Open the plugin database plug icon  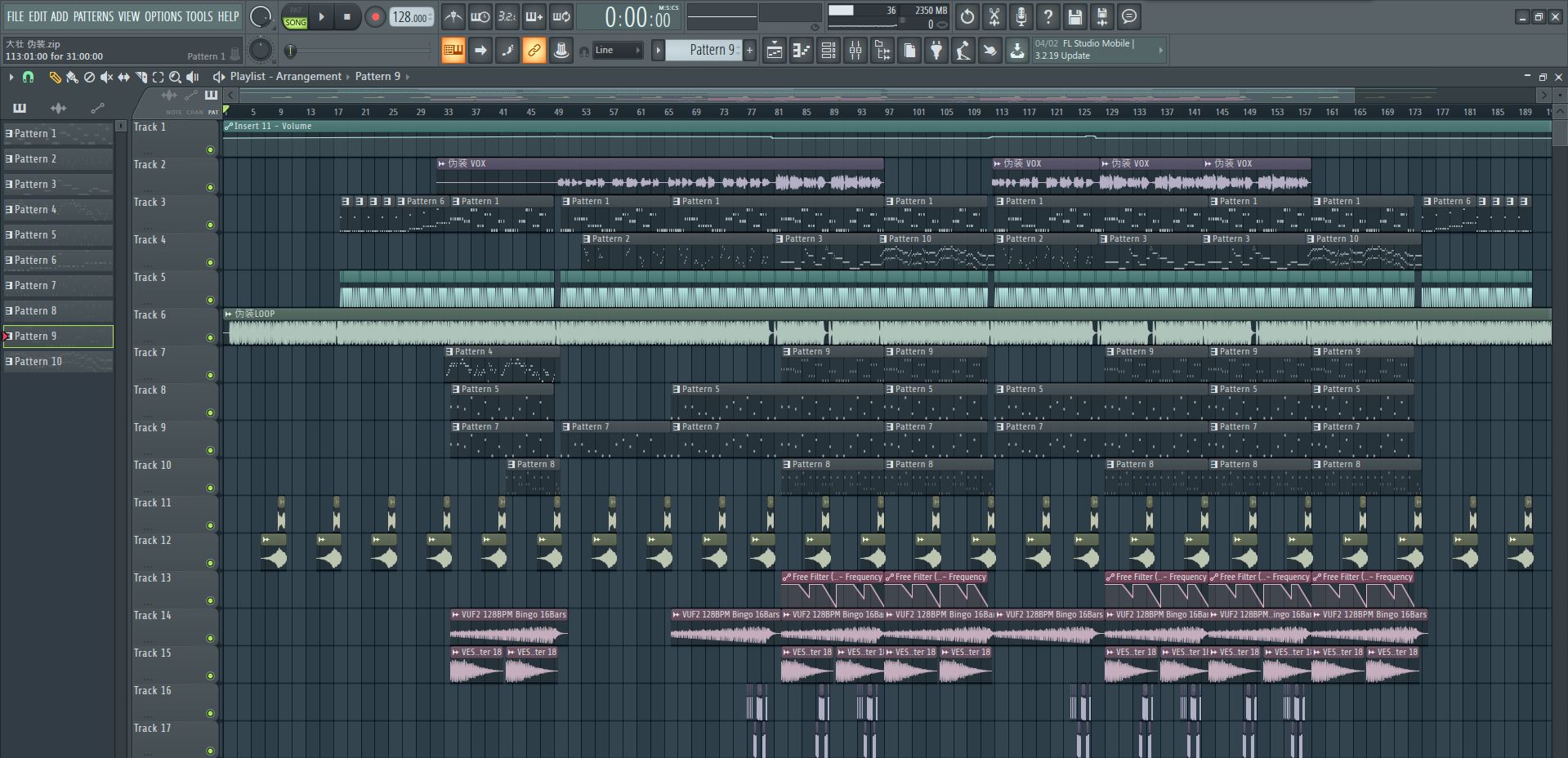(x=936, y=51)
